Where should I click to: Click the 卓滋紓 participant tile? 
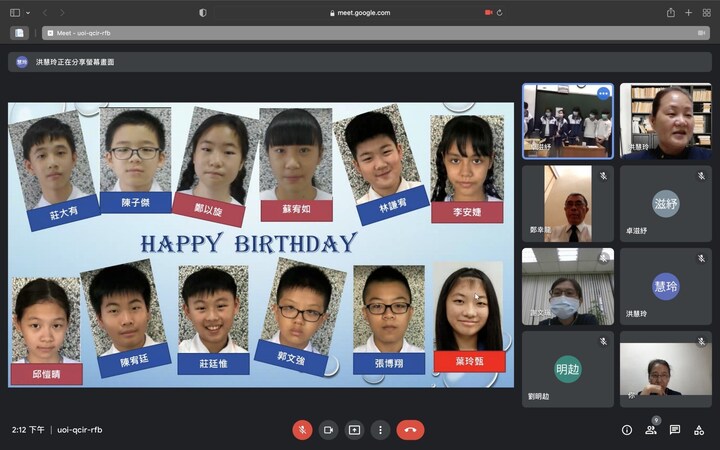(x=665, y=204)
